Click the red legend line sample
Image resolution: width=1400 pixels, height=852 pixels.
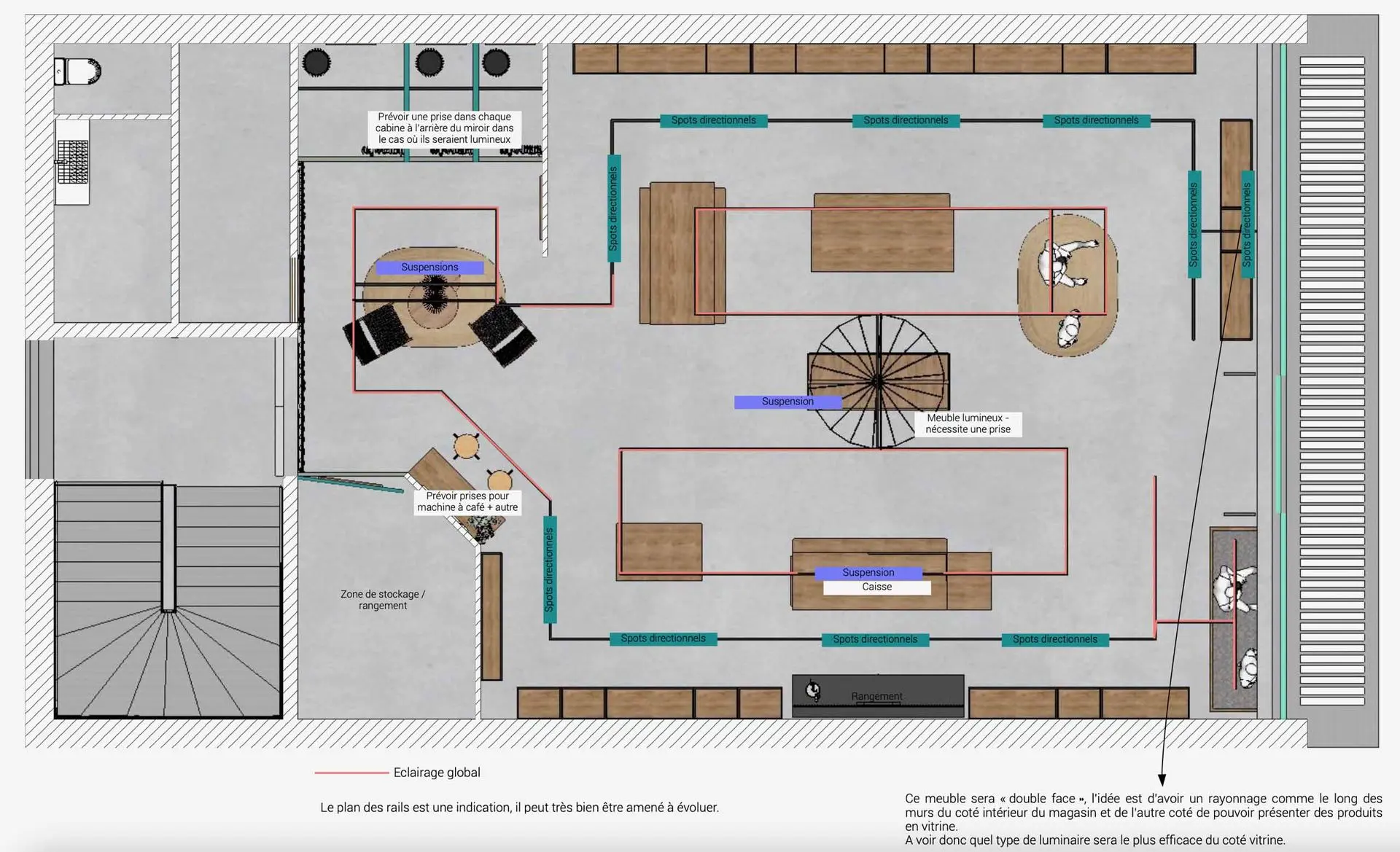(351, 773)
